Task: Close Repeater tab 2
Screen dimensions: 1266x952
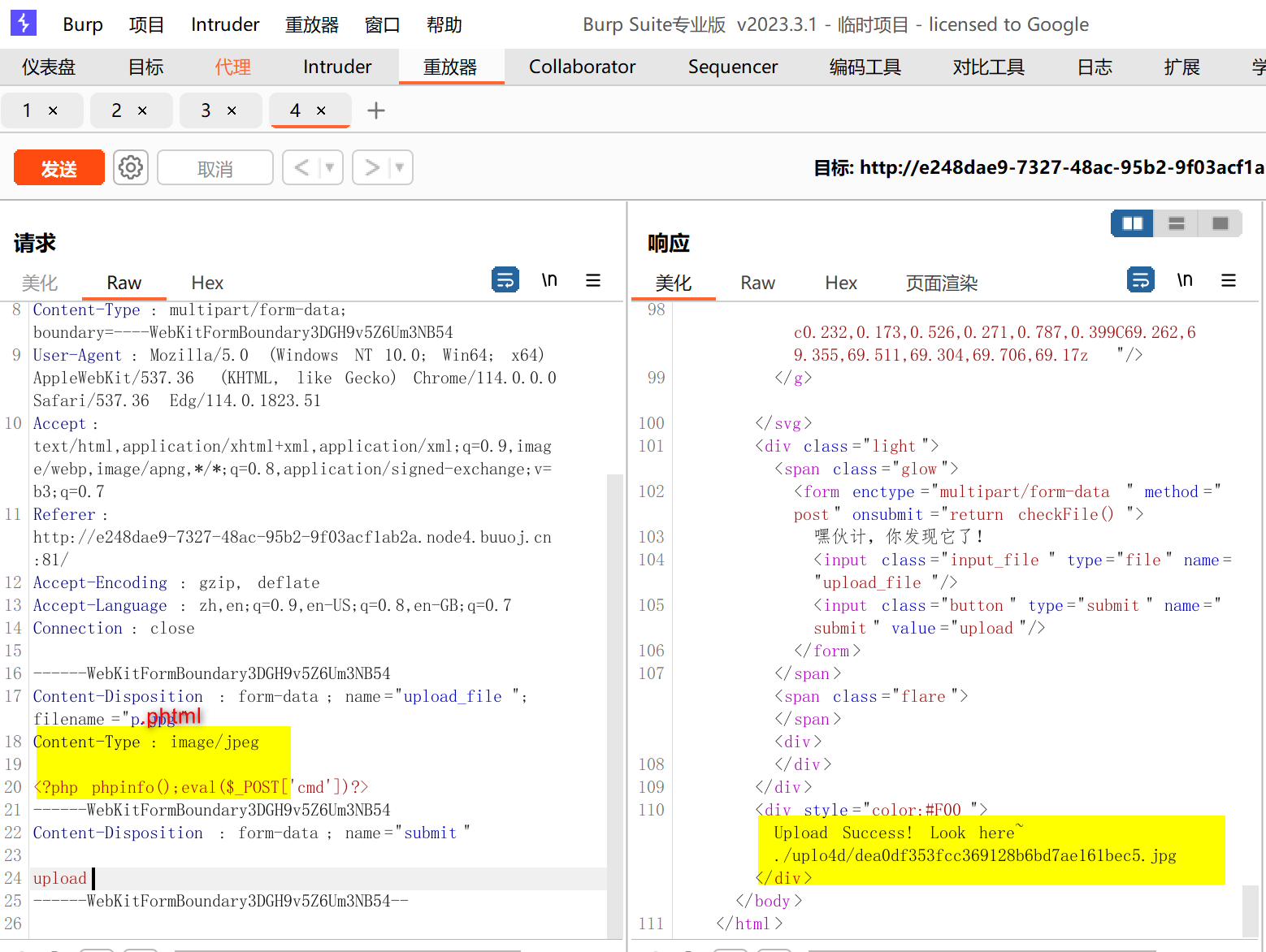Action: (142, 110)
